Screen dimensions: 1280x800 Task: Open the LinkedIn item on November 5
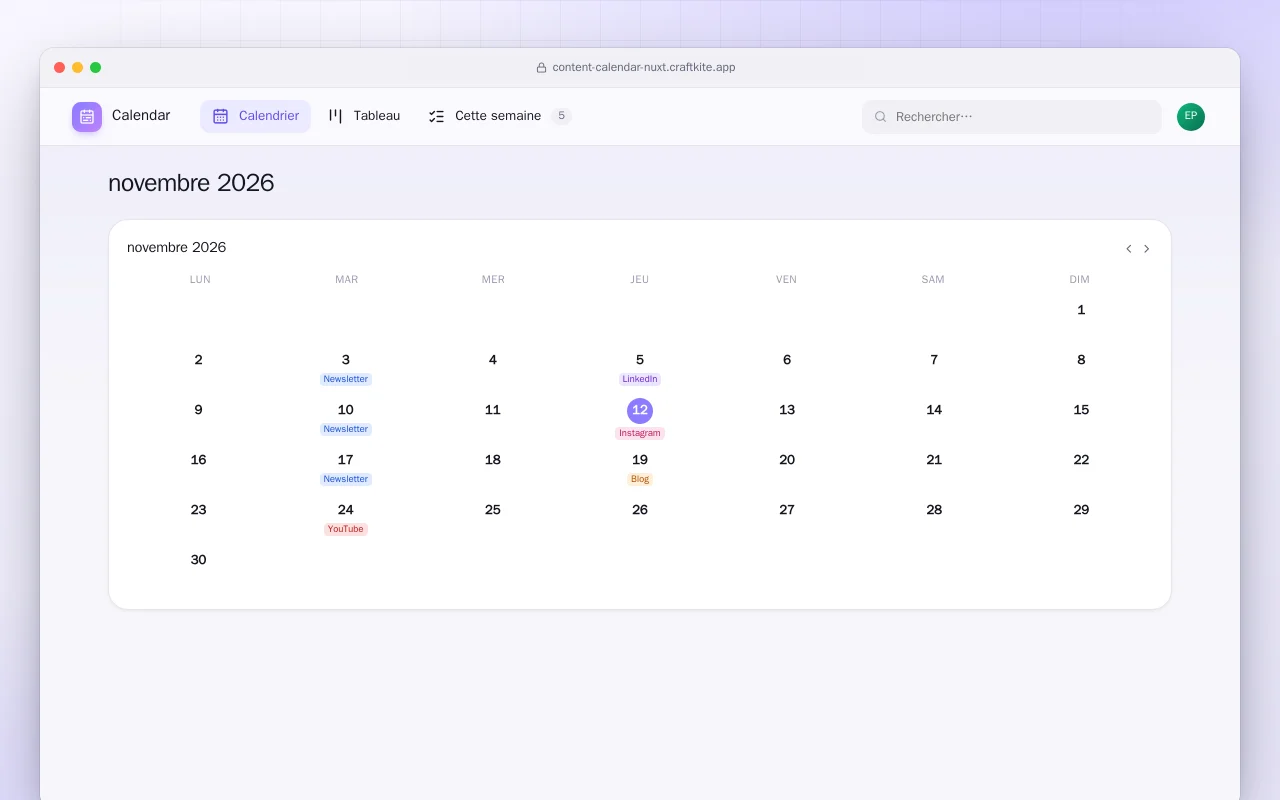(640, 379)
